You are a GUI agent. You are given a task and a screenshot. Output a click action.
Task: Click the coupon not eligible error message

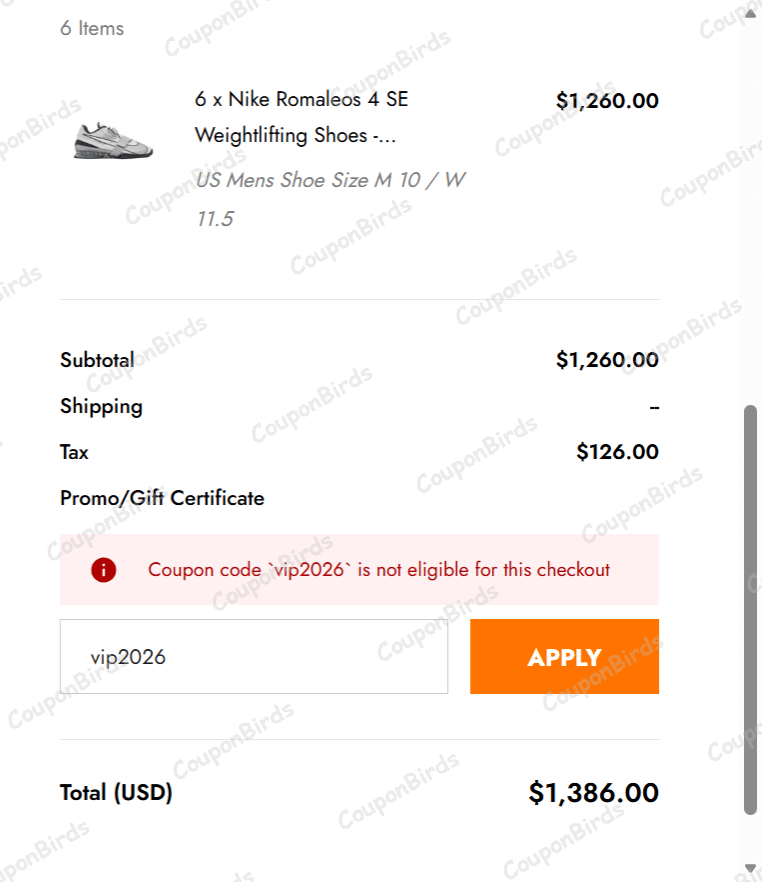click(378, 570)
